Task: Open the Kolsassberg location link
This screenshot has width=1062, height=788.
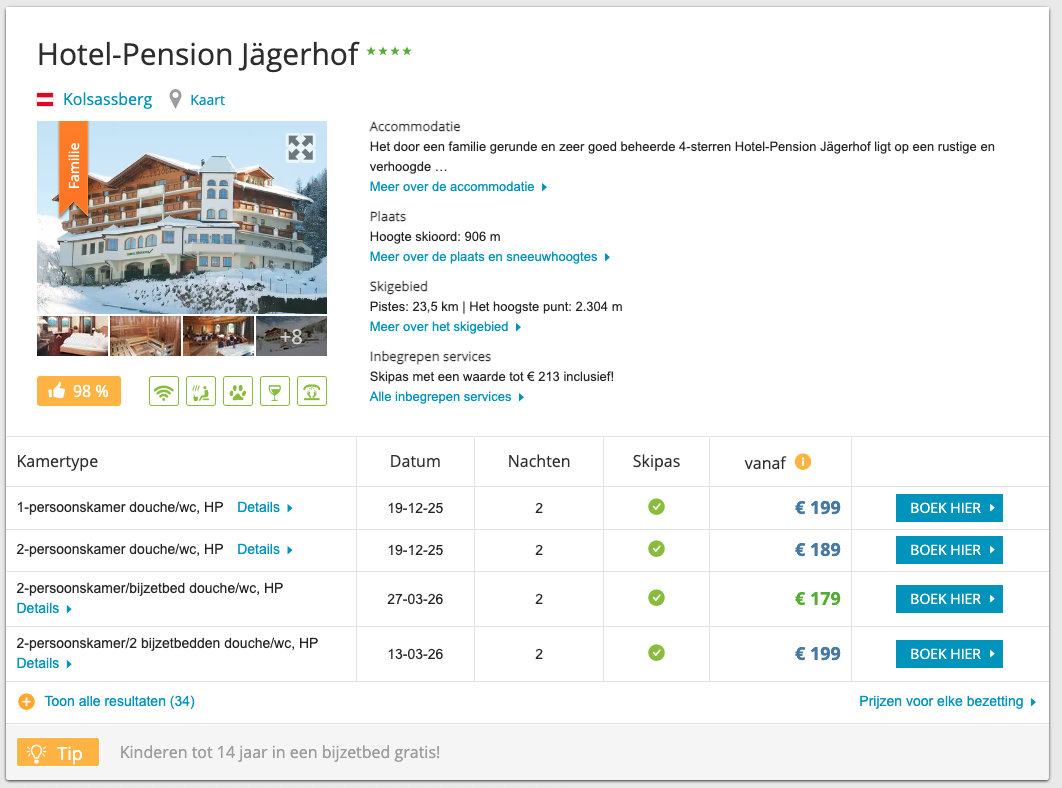Action: [x=107, y=100]
